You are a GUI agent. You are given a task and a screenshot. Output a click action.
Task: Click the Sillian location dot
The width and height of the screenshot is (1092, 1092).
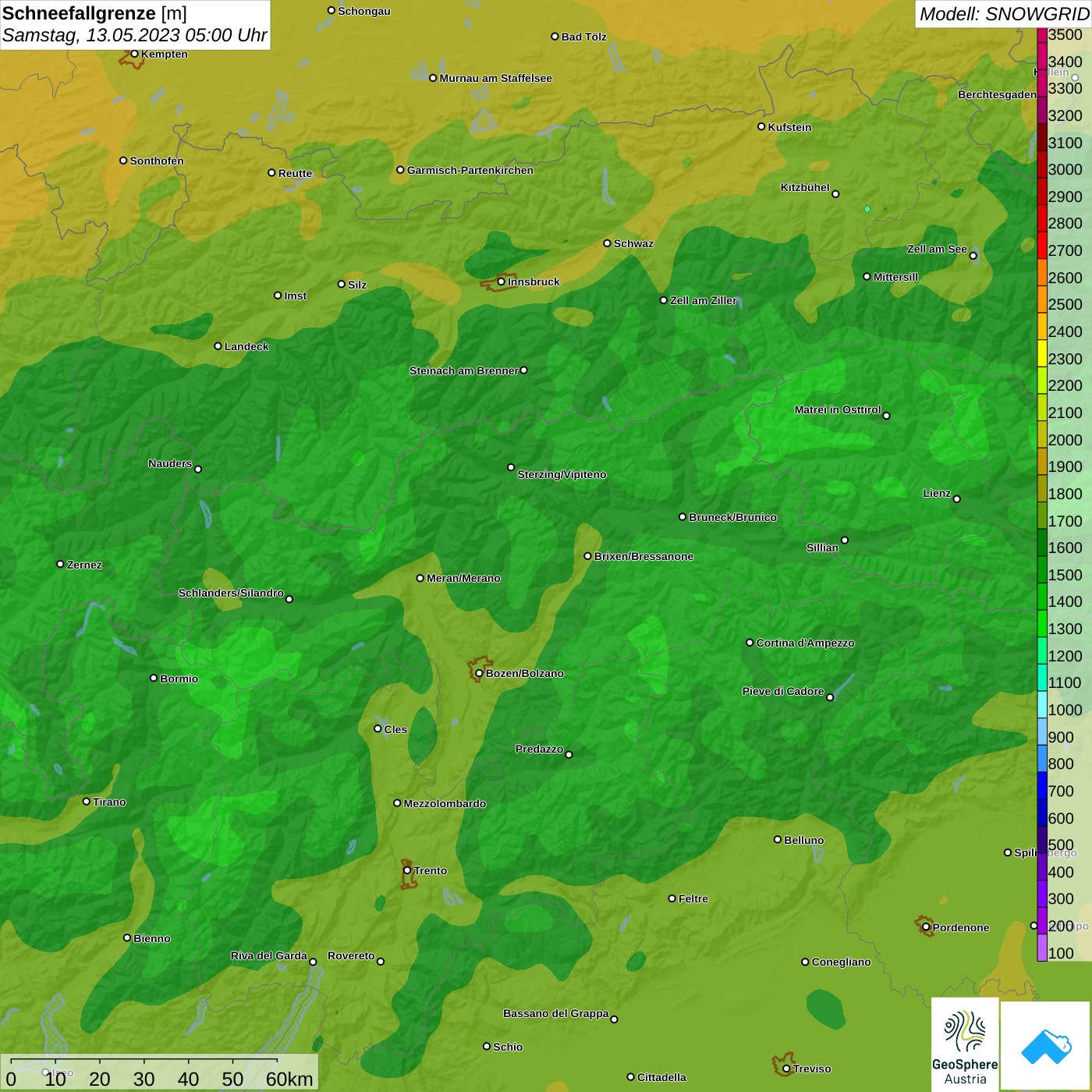(845, 540)
